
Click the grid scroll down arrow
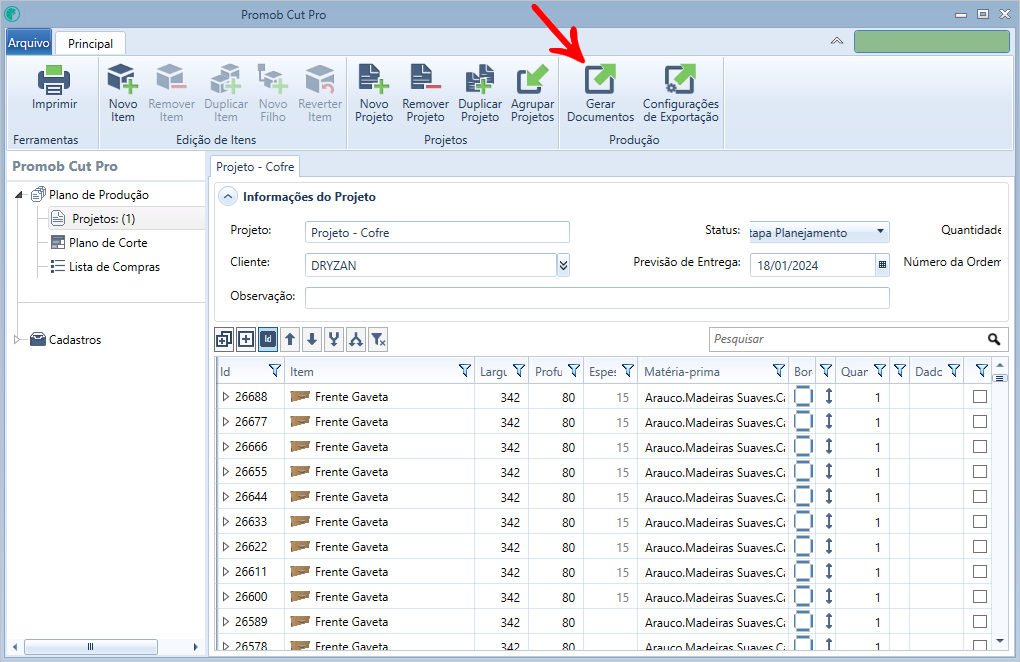(x=1000, y=641)
